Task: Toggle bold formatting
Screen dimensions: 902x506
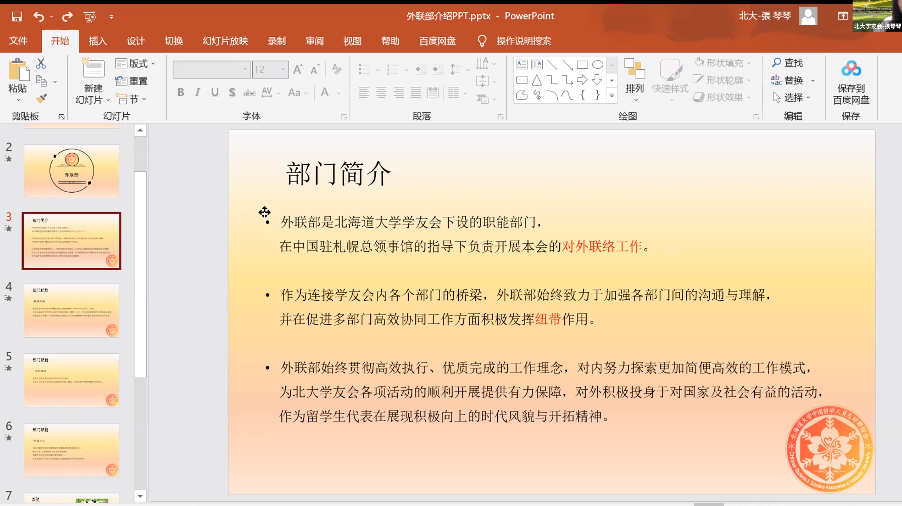Action: pos(181,92)
